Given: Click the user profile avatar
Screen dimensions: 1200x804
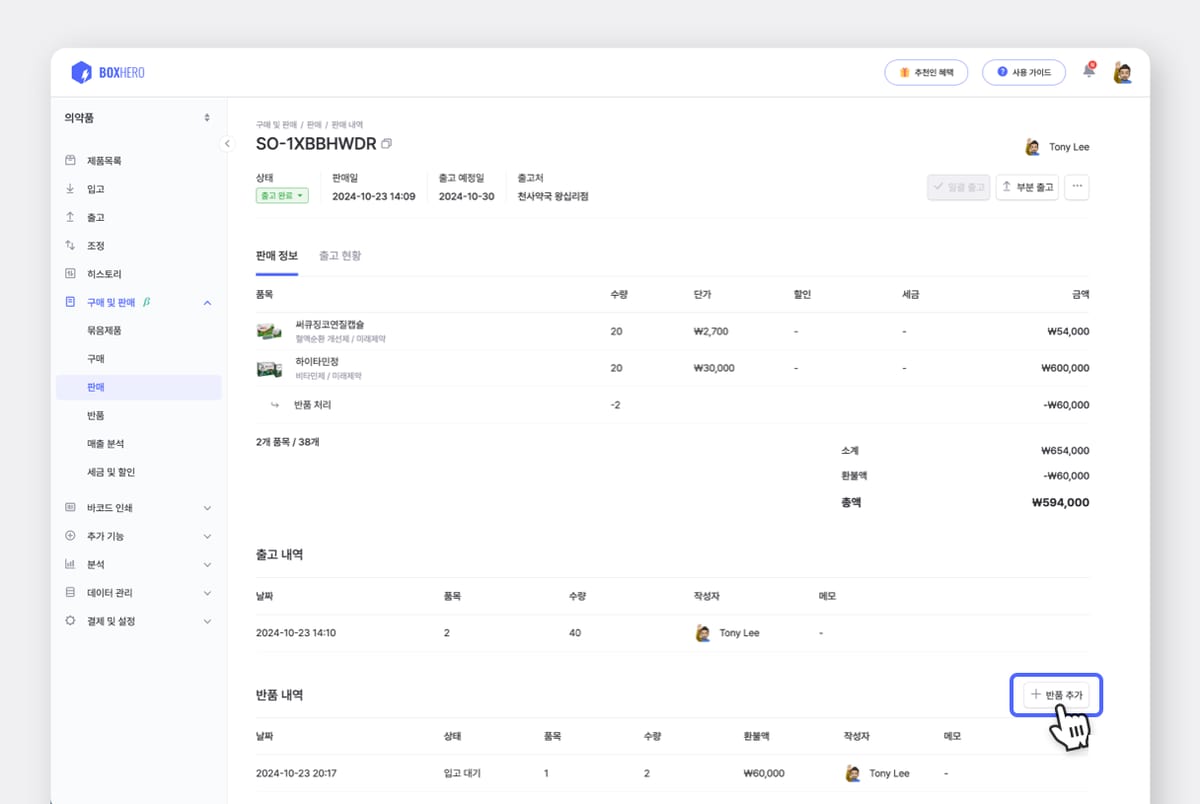Looking at the screenshot, I should (1122, 72).
